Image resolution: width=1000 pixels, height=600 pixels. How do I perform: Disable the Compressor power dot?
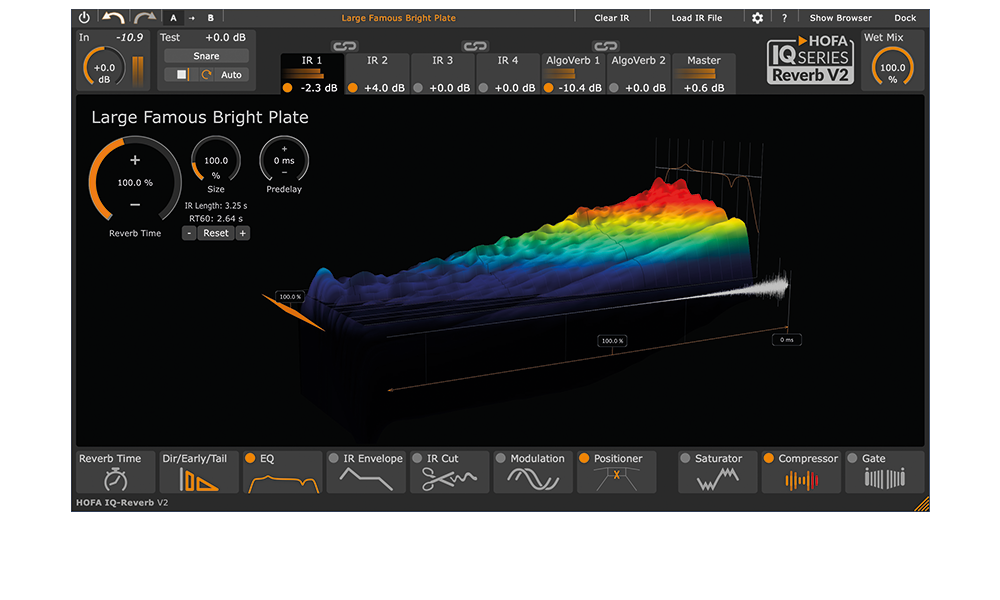click(x=768, y=458)
